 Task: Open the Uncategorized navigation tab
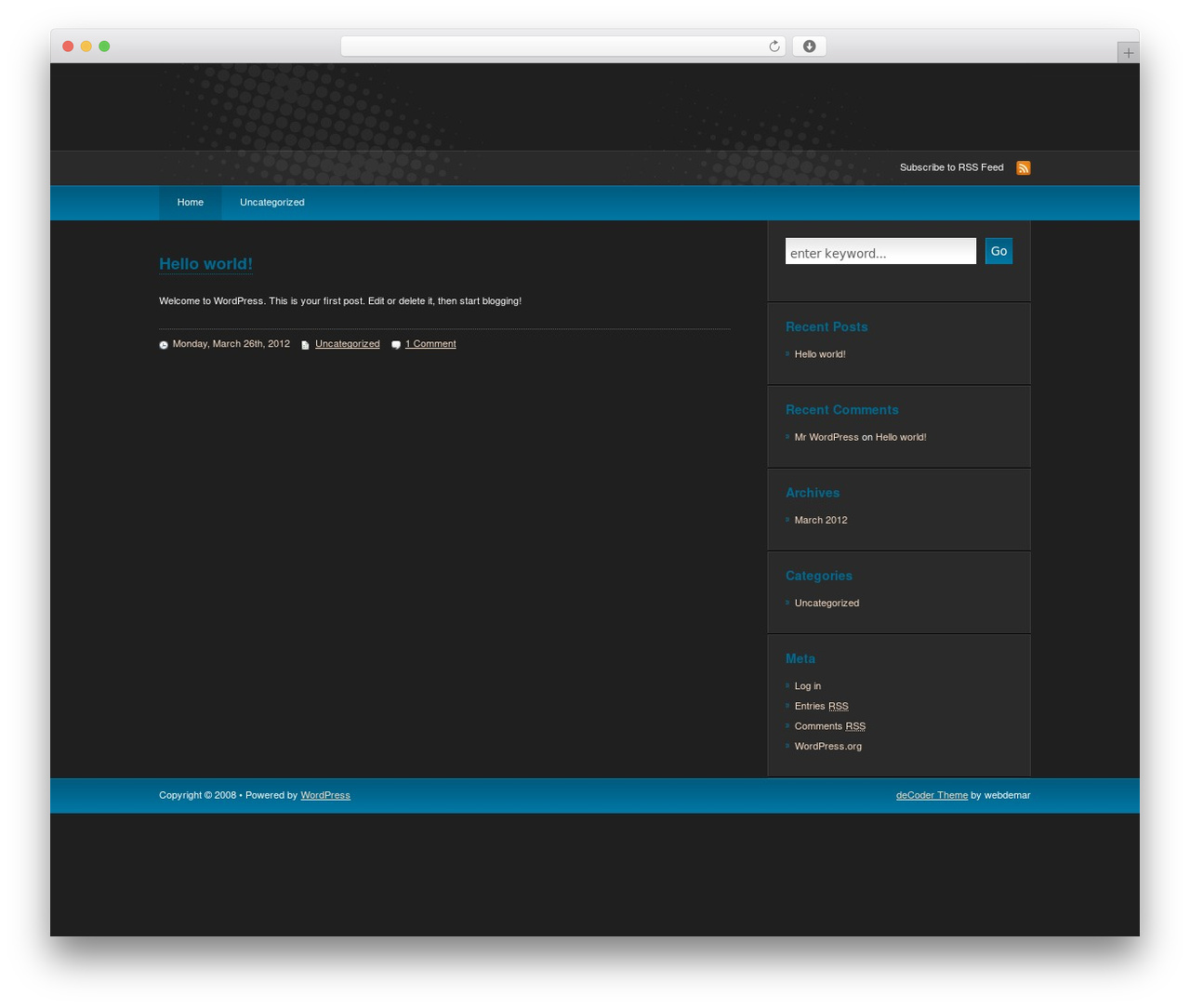pos(272,203)
